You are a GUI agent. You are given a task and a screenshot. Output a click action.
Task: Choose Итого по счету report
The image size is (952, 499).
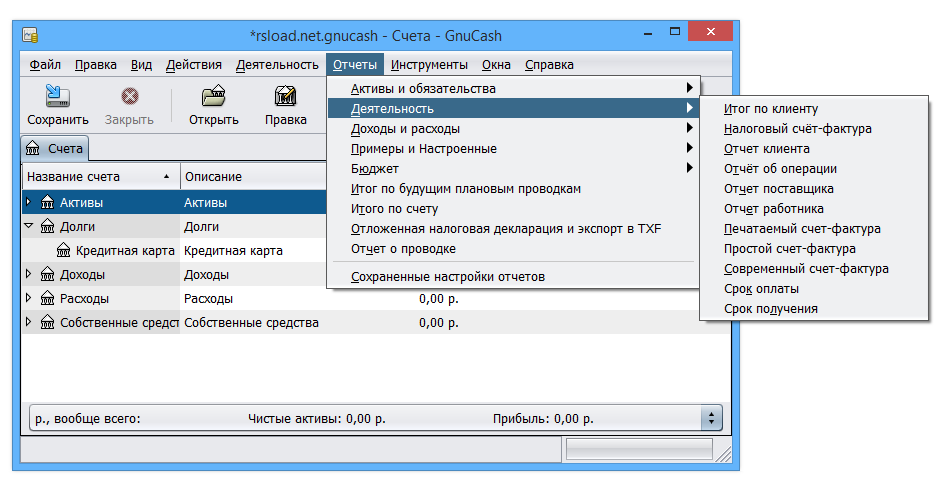coord(514,208)
